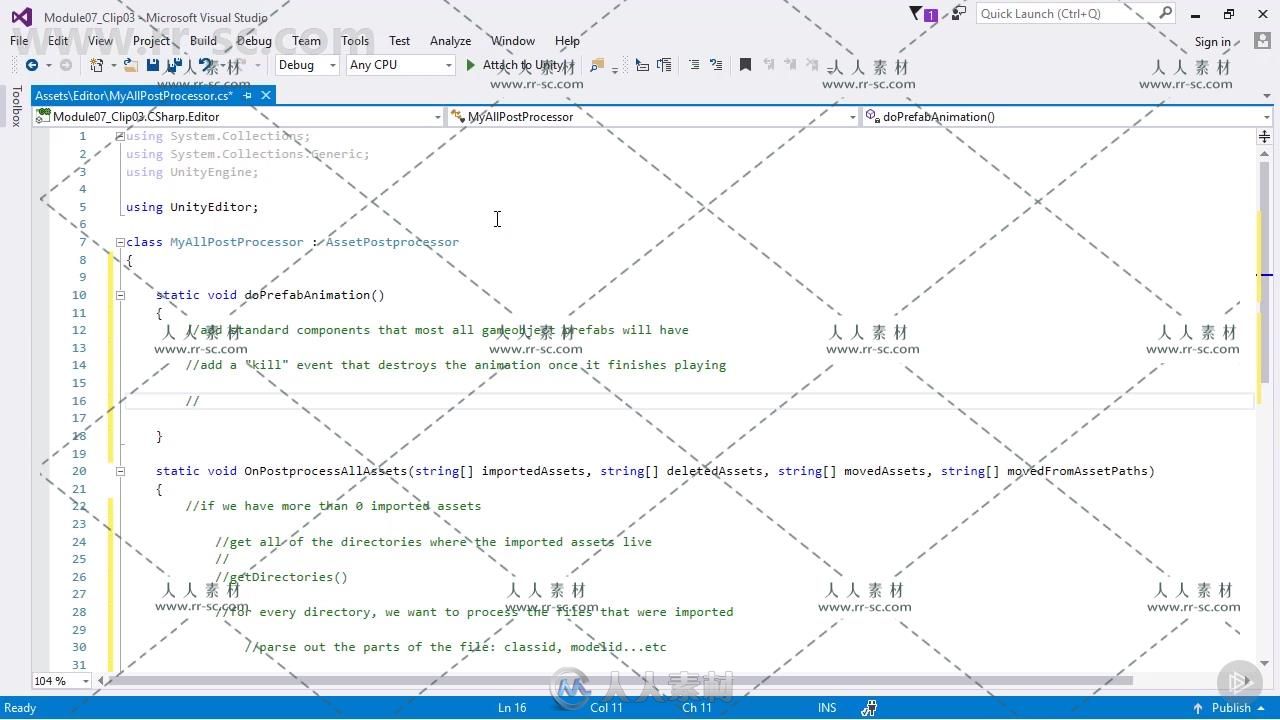Screen dimensions: 1280x720
Task: Toggle a bookmark on current line
Action: pyautogui.click(x=745, y=65)
